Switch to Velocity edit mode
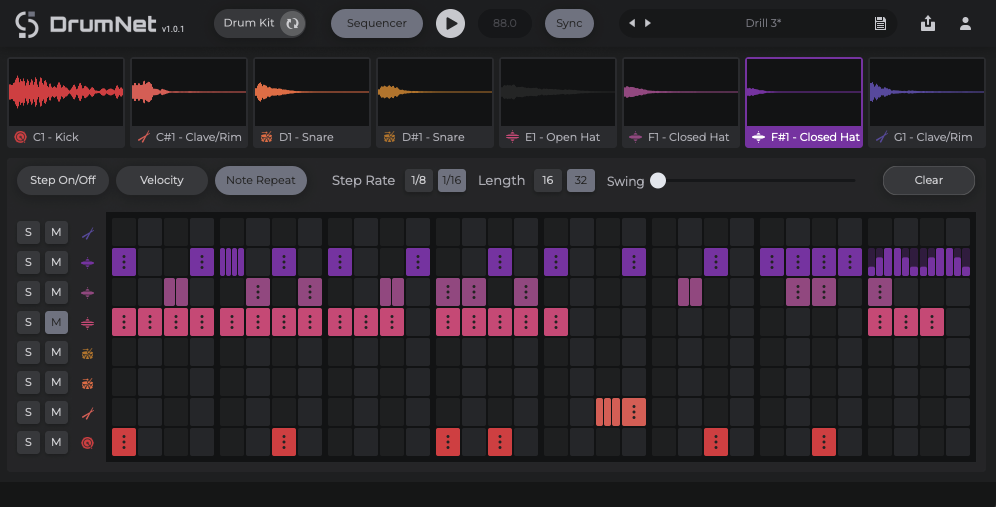Image resolution: width=996 pixels, height=507 pixels. 161,180
